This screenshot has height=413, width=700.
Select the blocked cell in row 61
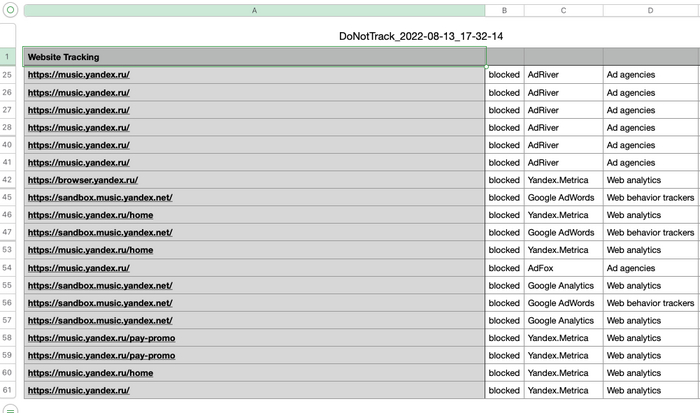tap(504, 390)
